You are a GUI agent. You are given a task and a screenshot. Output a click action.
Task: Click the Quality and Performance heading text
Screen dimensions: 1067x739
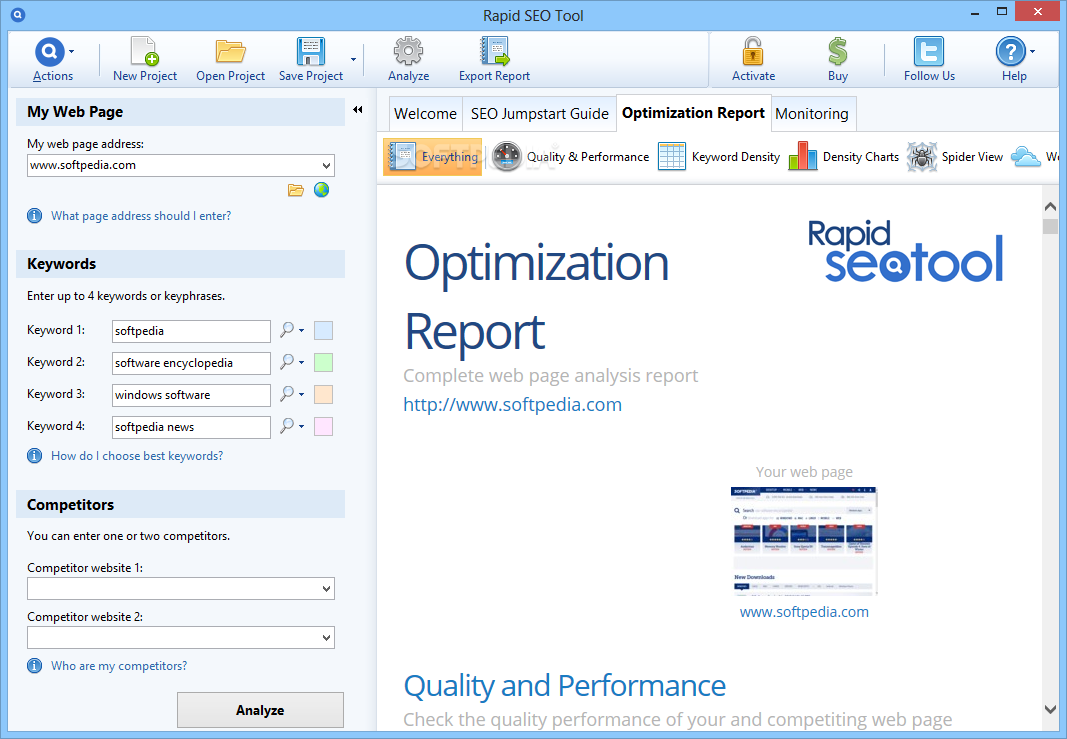point(565,686)
